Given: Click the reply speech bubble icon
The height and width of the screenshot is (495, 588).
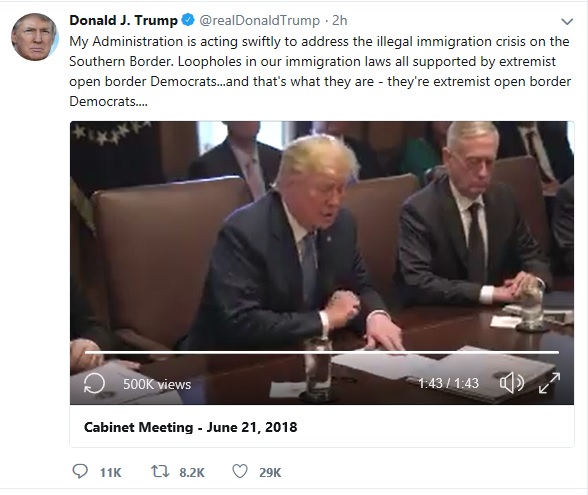Looking at the screenshot, I should pos(80,471).
